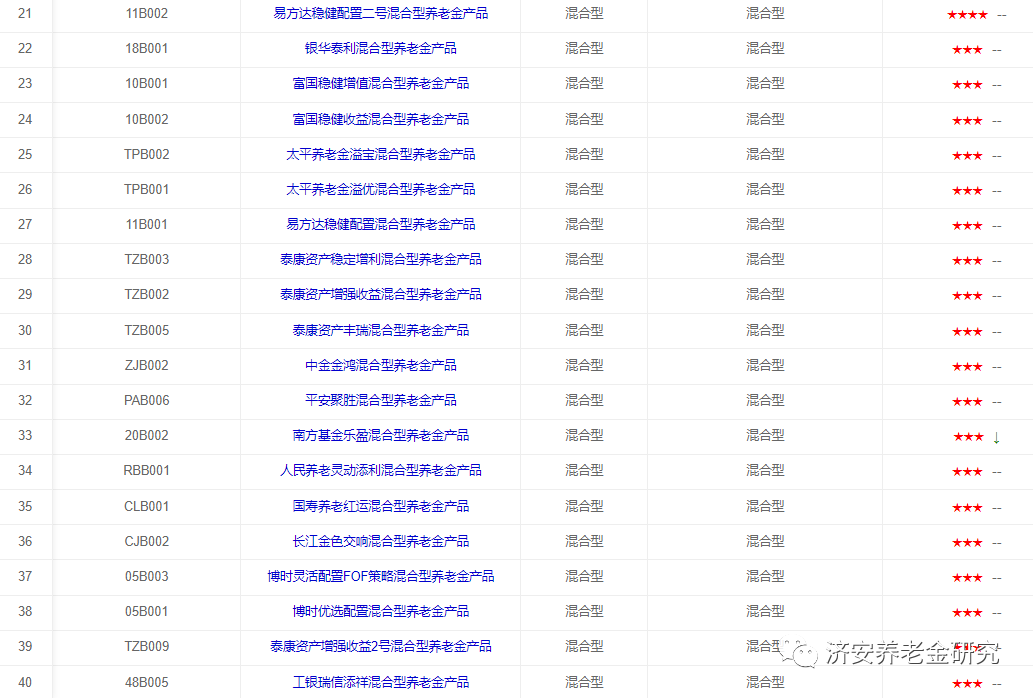
Task: Open 国寿养老红运混合型养老金产品 link
Action: (x=380, y=506)
